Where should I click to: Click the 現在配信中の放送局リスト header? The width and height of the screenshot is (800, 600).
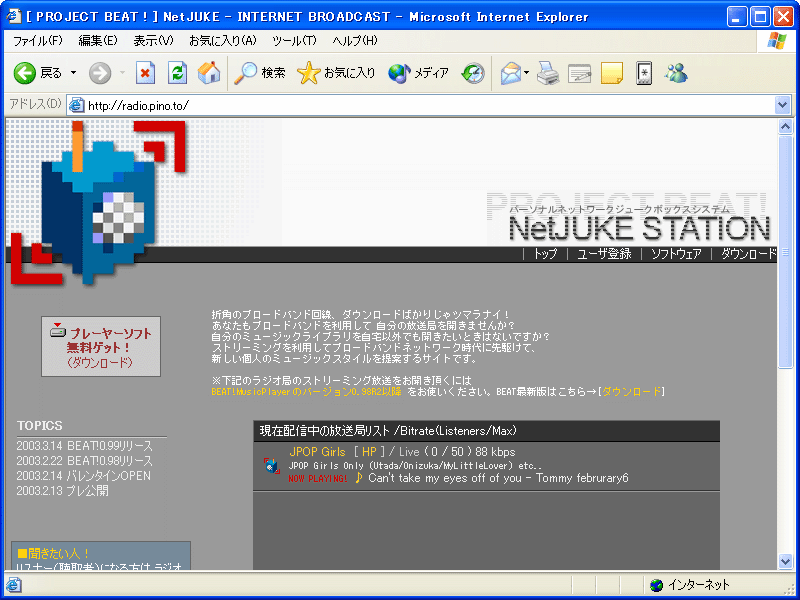pyautogui.click(x=487, y=431)
